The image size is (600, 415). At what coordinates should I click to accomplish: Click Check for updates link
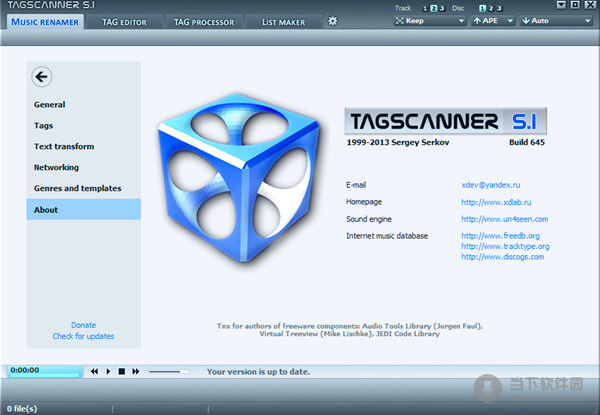[x=83, y=336]
